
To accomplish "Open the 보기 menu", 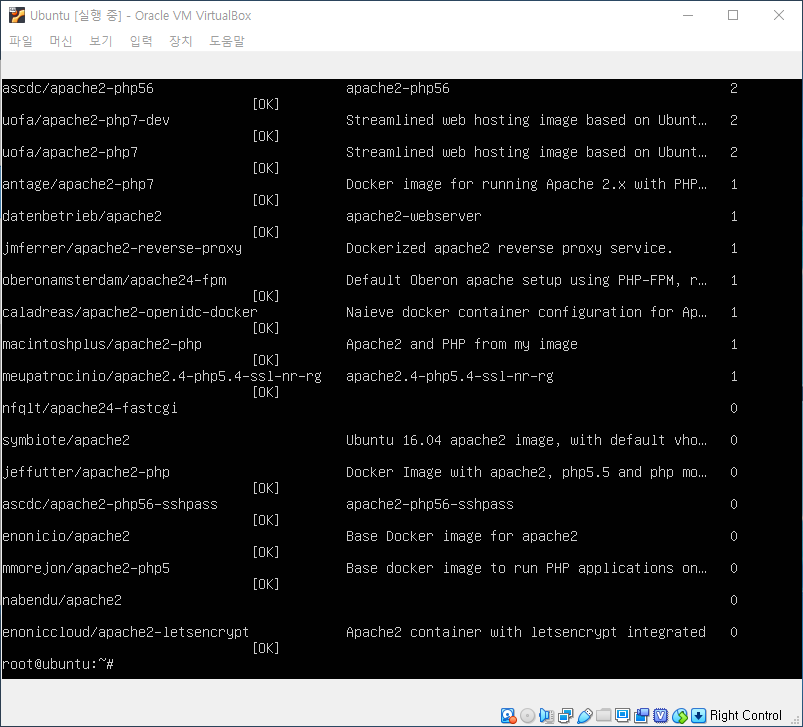I will coord(101,41).
